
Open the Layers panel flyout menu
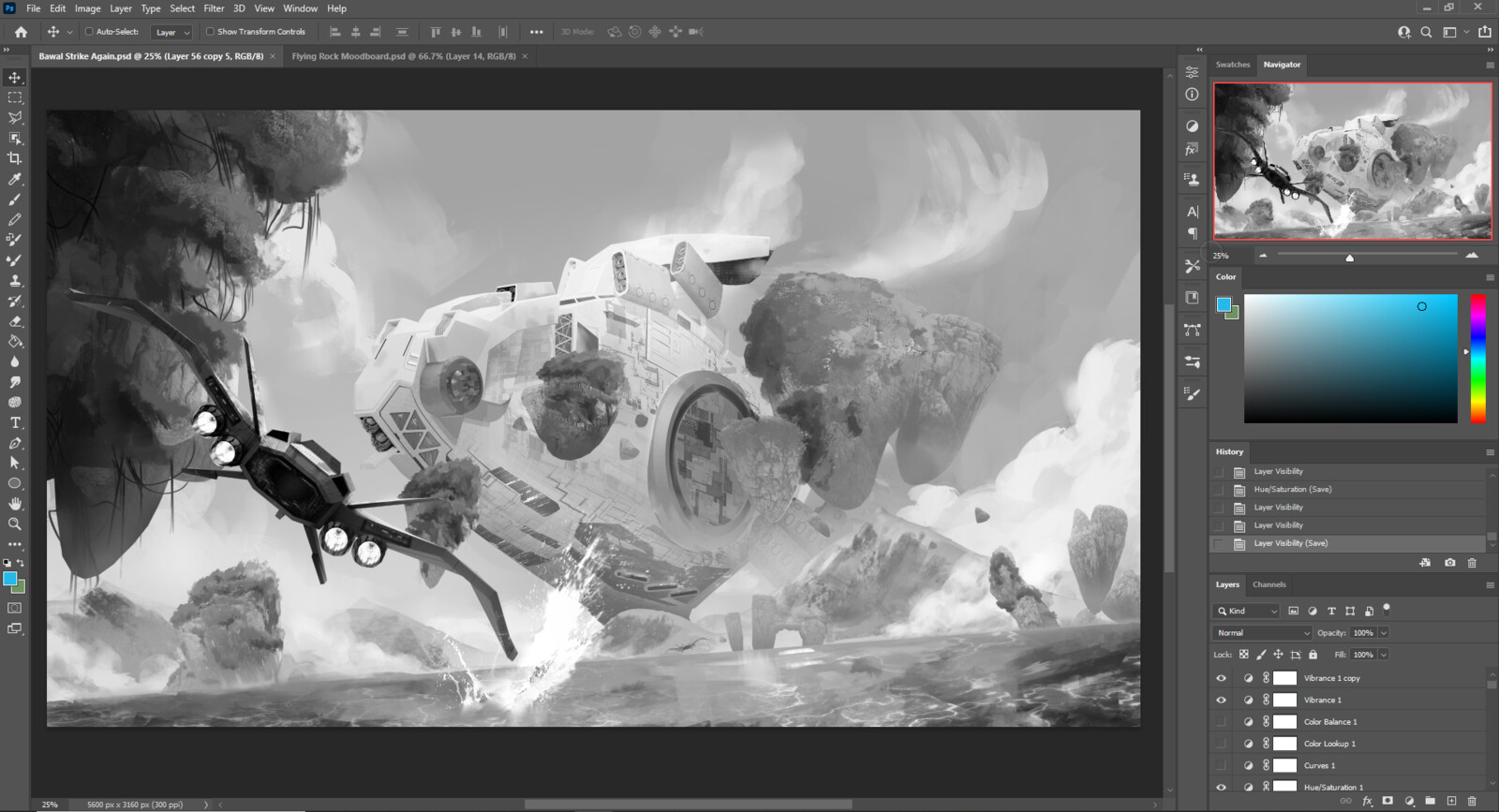pyautogui.click(x=1490, y=585)
